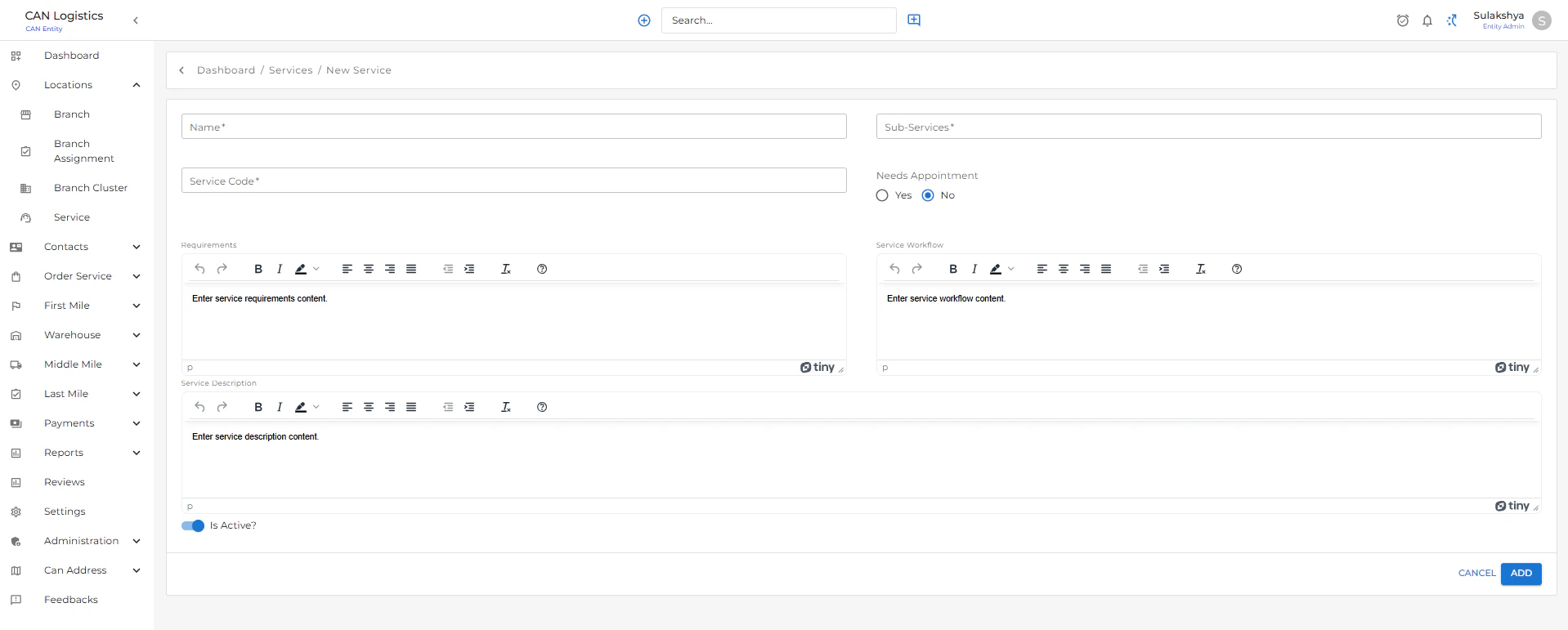Click the user avatar S icon
The height and width of the screenshot is (630, 1568).
pyautogui.click(x=1542, y=20)
